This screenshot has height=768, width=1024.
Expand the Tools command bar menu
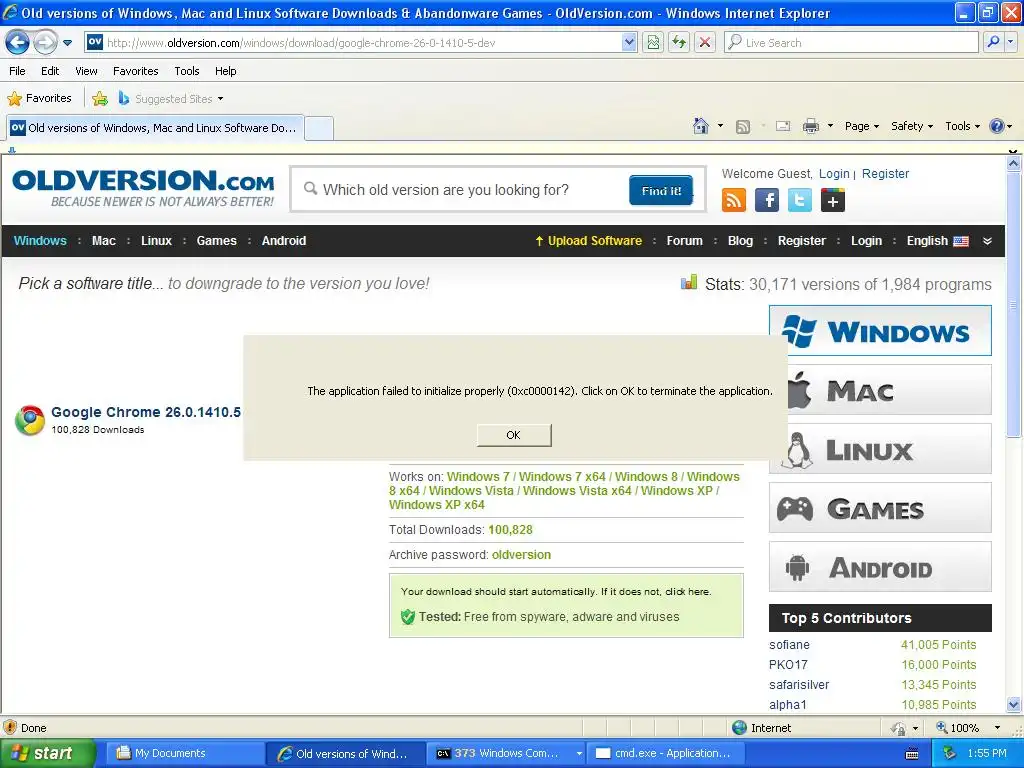click(963, 126)
